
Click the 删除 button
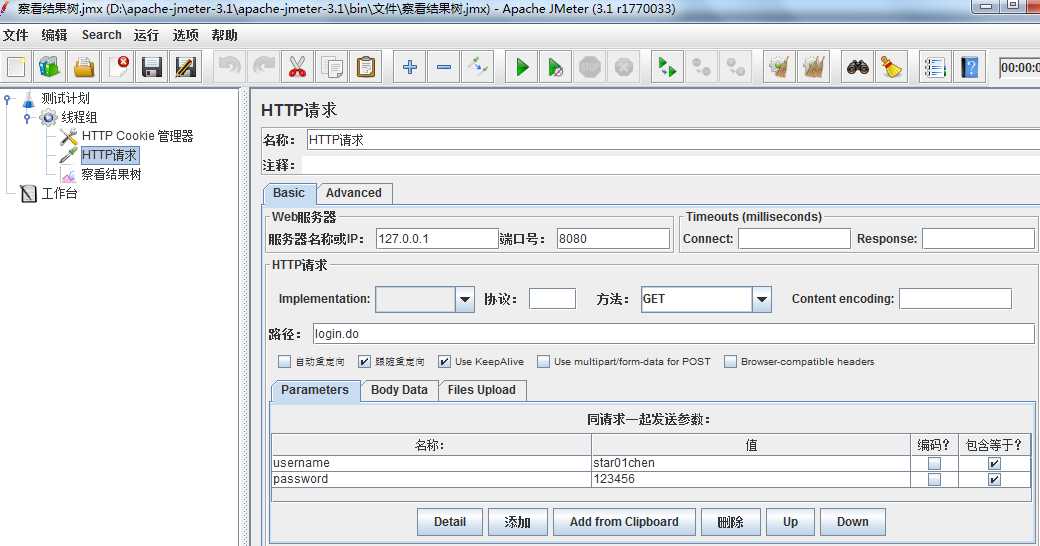click(x=730, y=522)
